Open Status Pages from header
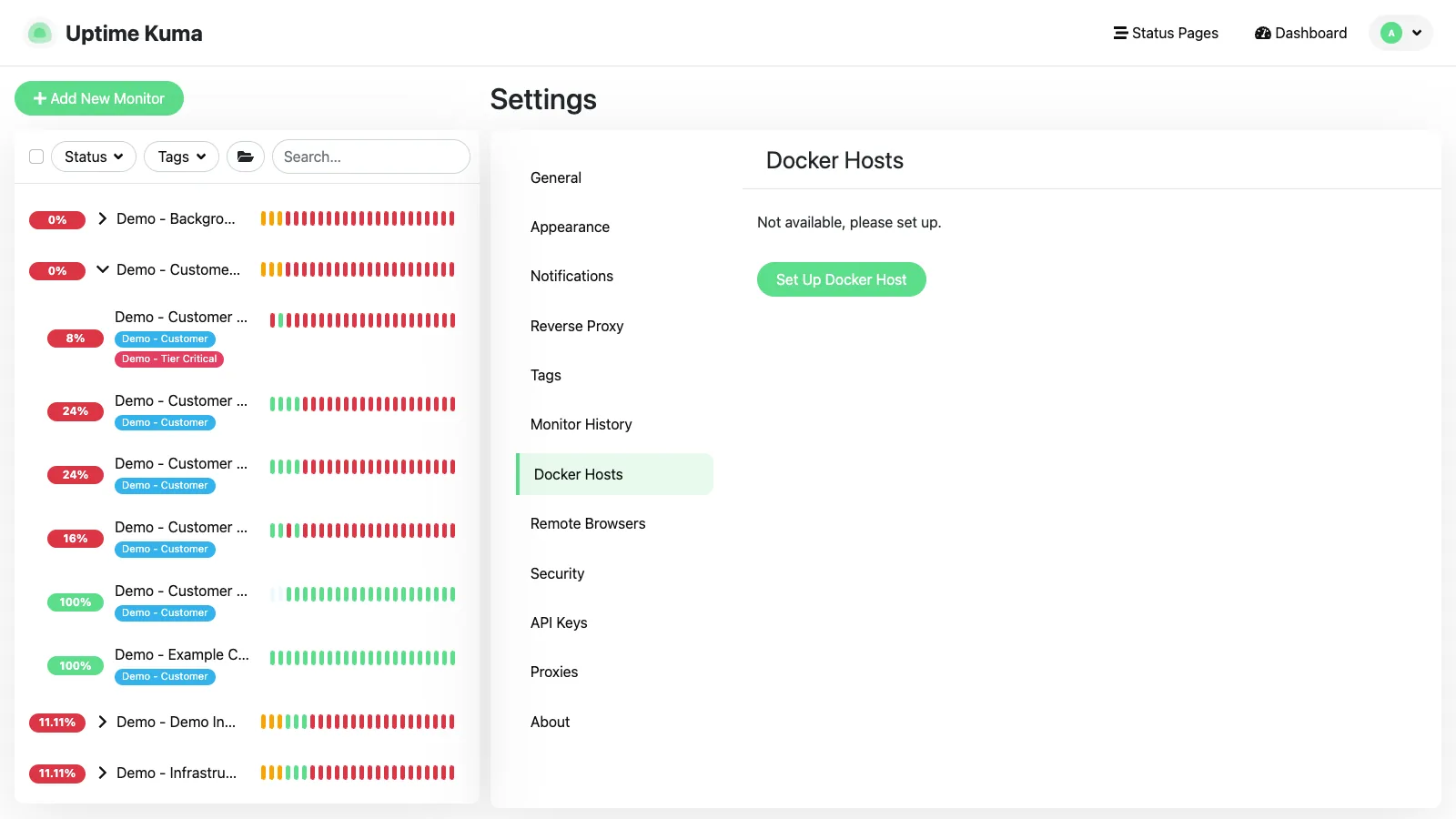 [x=1166, y=33]
